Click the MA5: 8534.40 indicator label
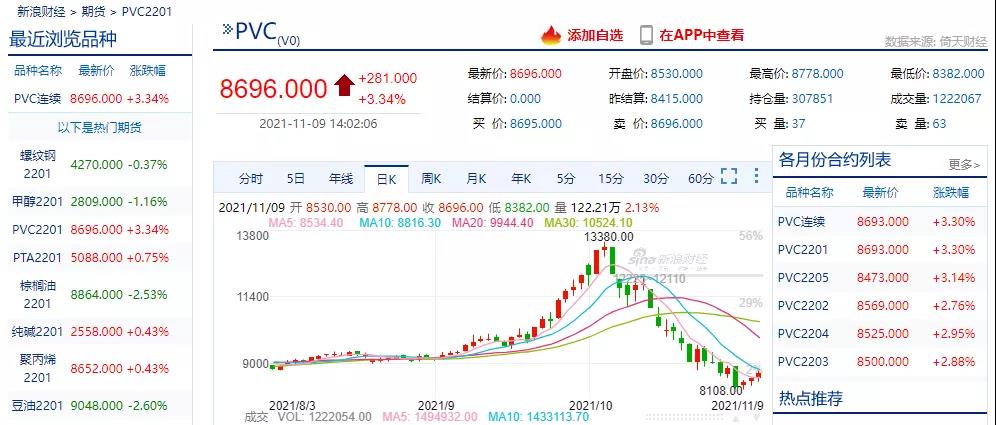This screenshot has width=996, height=425. coord(306,222)
